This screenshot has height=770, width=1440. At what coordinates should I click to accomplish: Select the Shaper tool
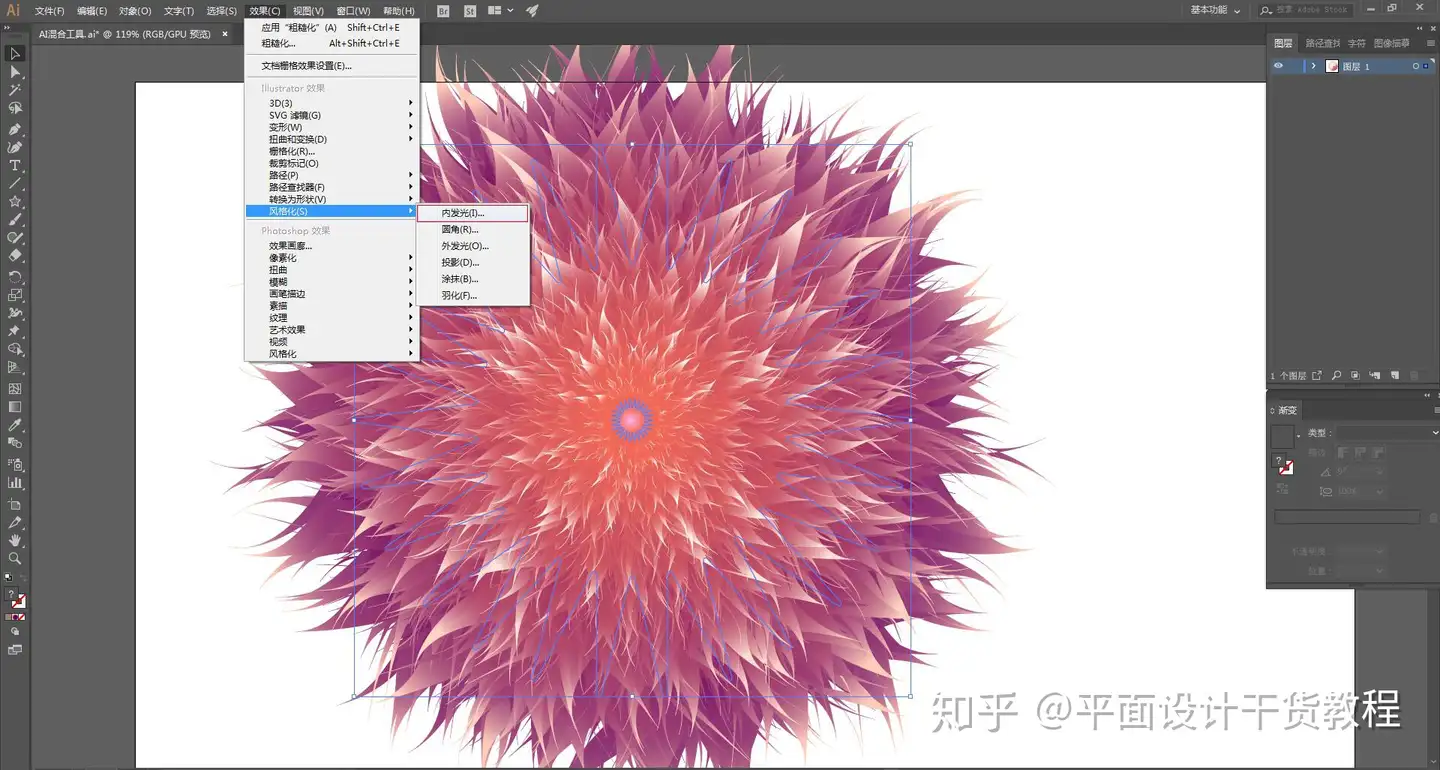coord(15,237)
